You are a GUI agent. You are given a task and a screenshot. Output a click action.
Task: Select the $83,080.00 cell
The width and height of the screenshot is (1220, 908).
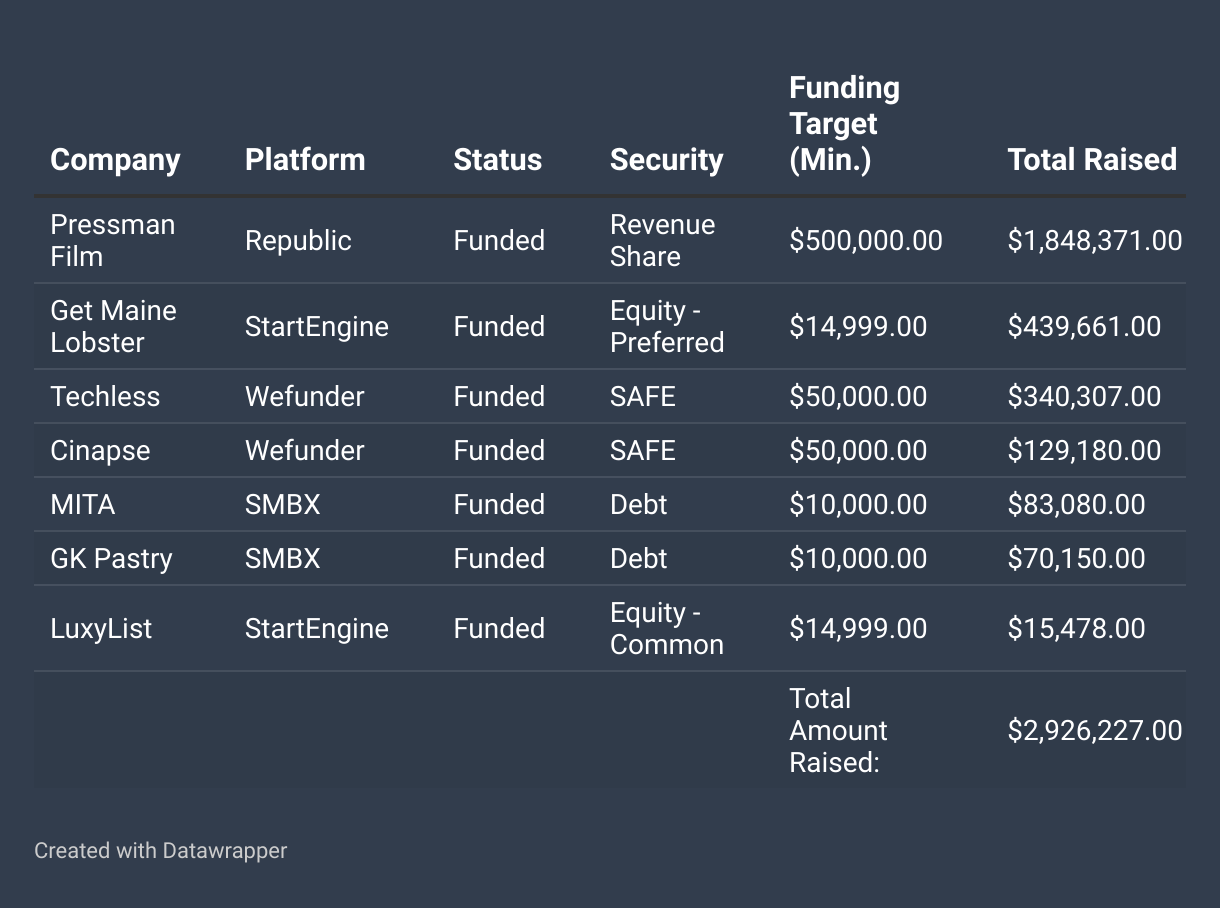tap(1076, 504)
